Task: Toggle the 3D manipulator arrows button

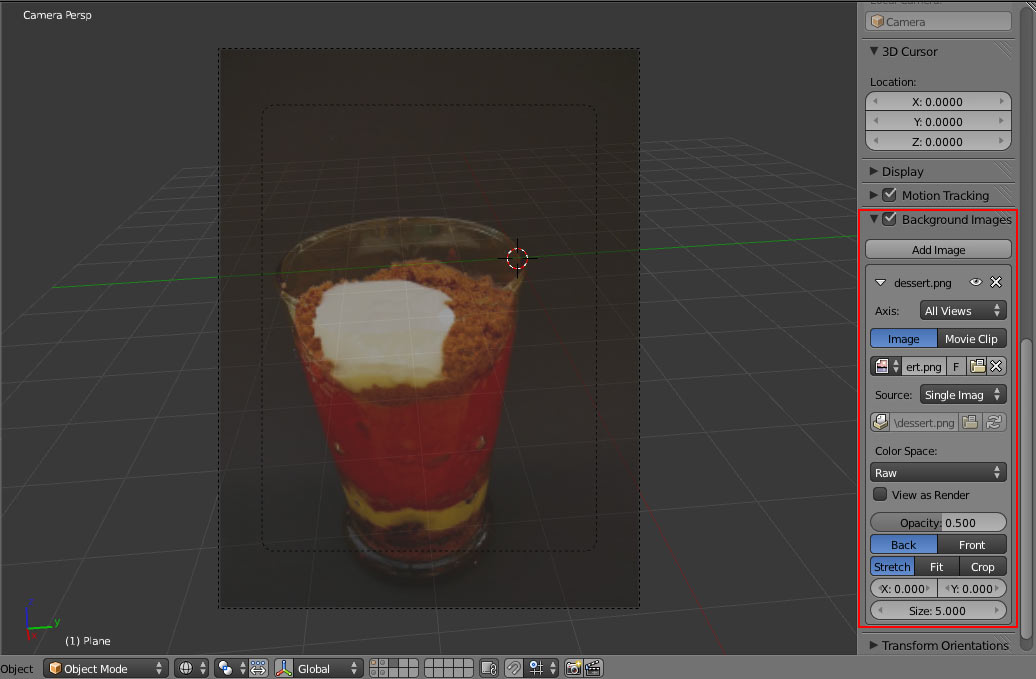Action: tap(258, 668)
